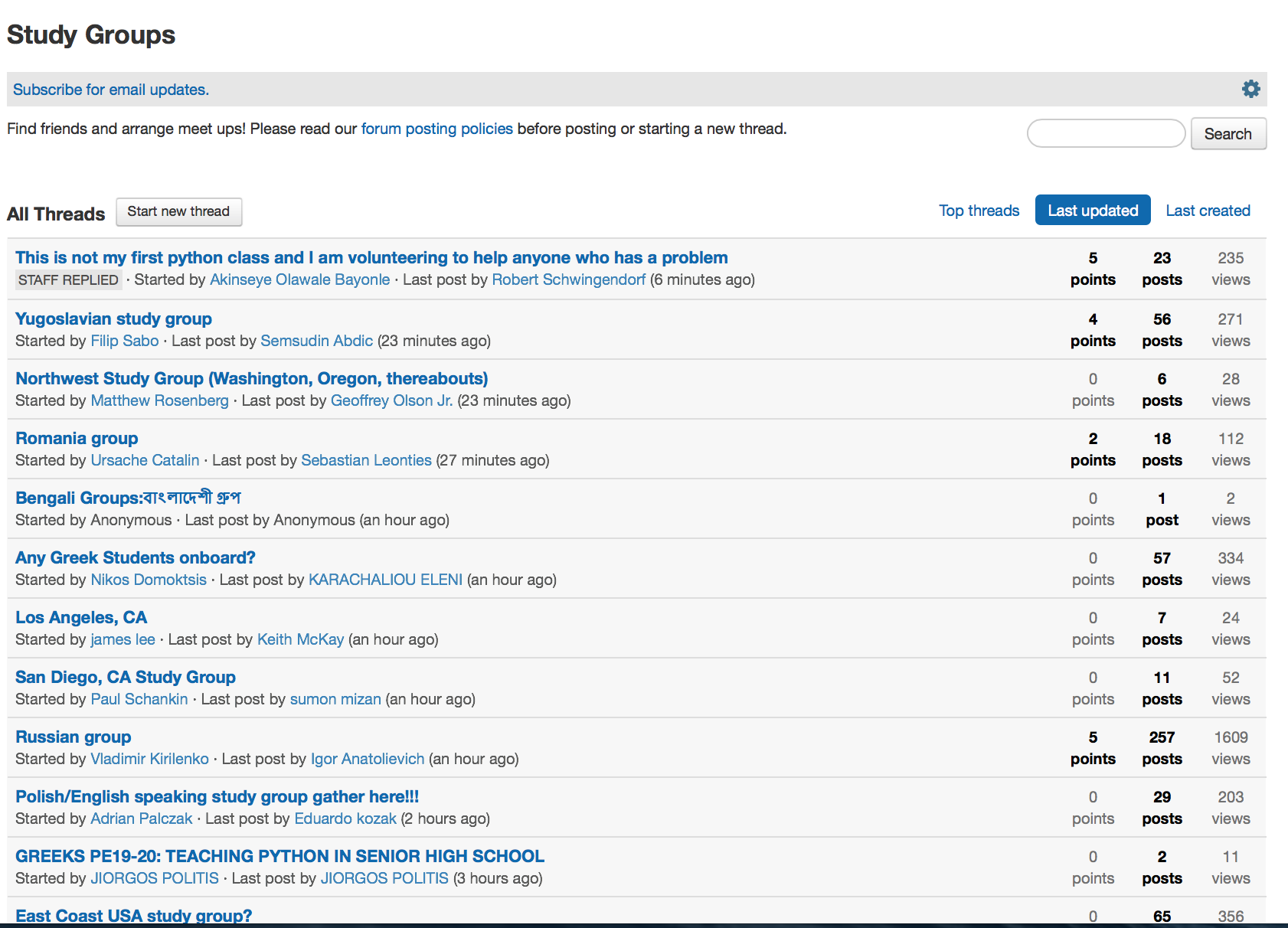
Task: View Vladimir Kirilenko's profile
Action: click(x=149, y=759)
